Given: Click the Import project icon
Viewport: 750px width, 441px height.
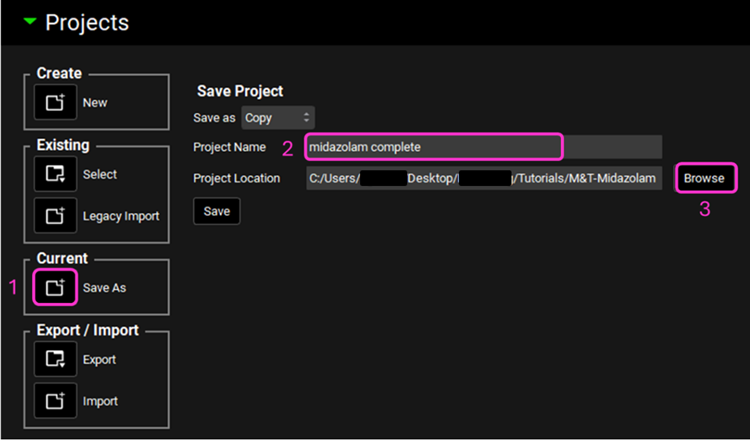Looking at the screenshot, I should click(x=54, y=401).
